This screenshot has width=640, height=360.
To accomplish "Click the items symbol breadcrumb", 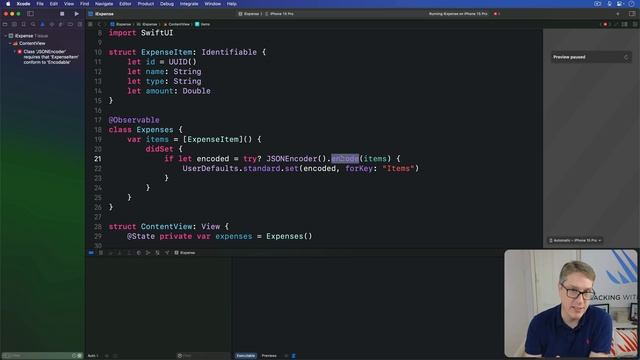I will coord(202,24).
